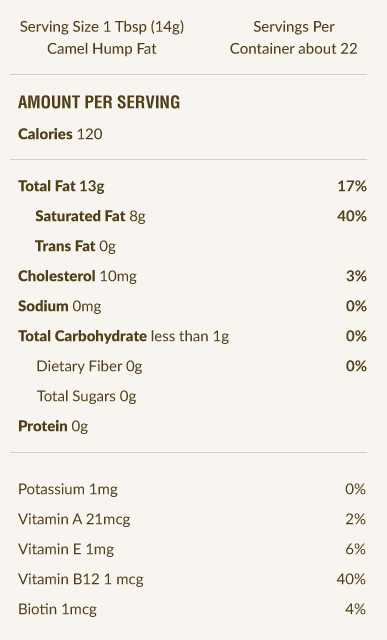The image size is (387, 640).
Task: Click Total Carbohydrate less than 1g
Action: pos(123,336)
